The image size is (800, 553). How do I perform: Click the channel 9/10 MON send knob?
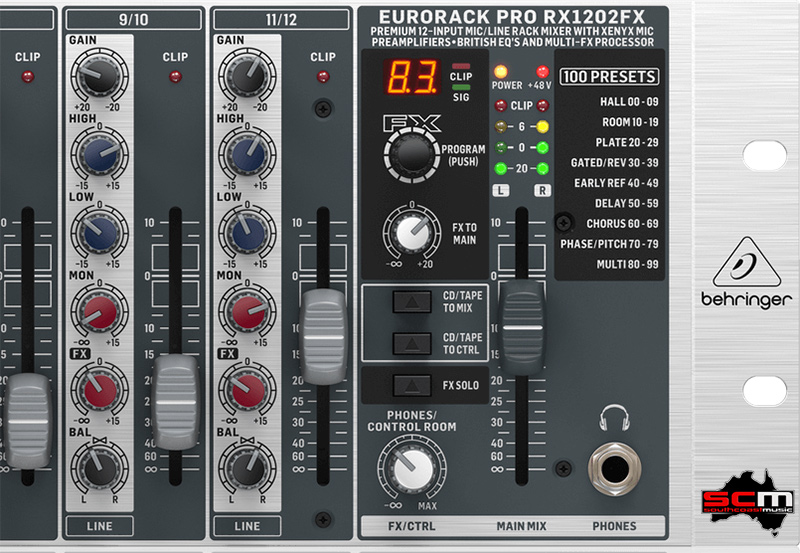pos(99,312)
